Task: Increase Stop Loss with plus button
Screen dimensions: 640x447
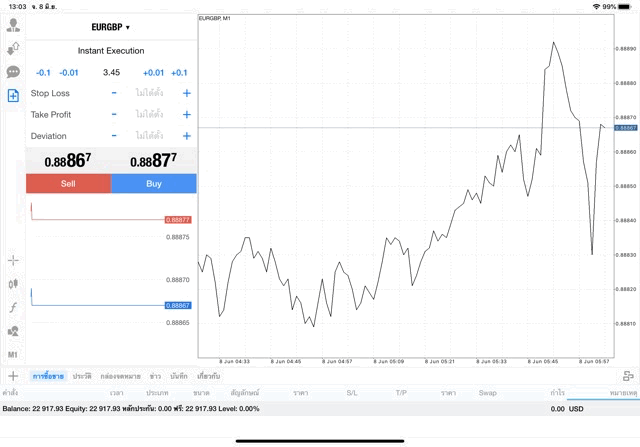Action: click(186, 93)
